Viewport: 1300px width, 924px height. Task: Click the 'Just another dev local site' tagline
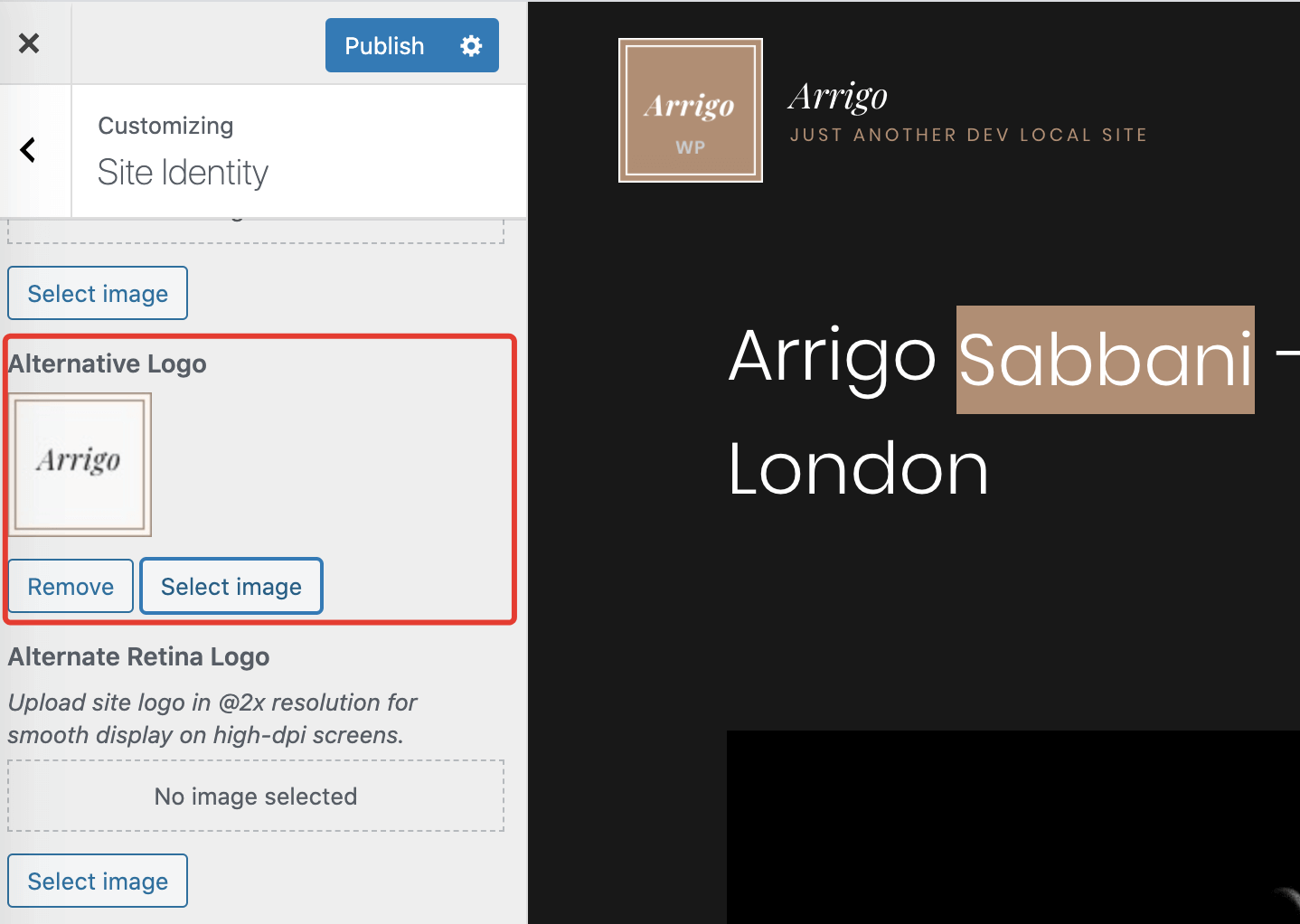[968, 136]
